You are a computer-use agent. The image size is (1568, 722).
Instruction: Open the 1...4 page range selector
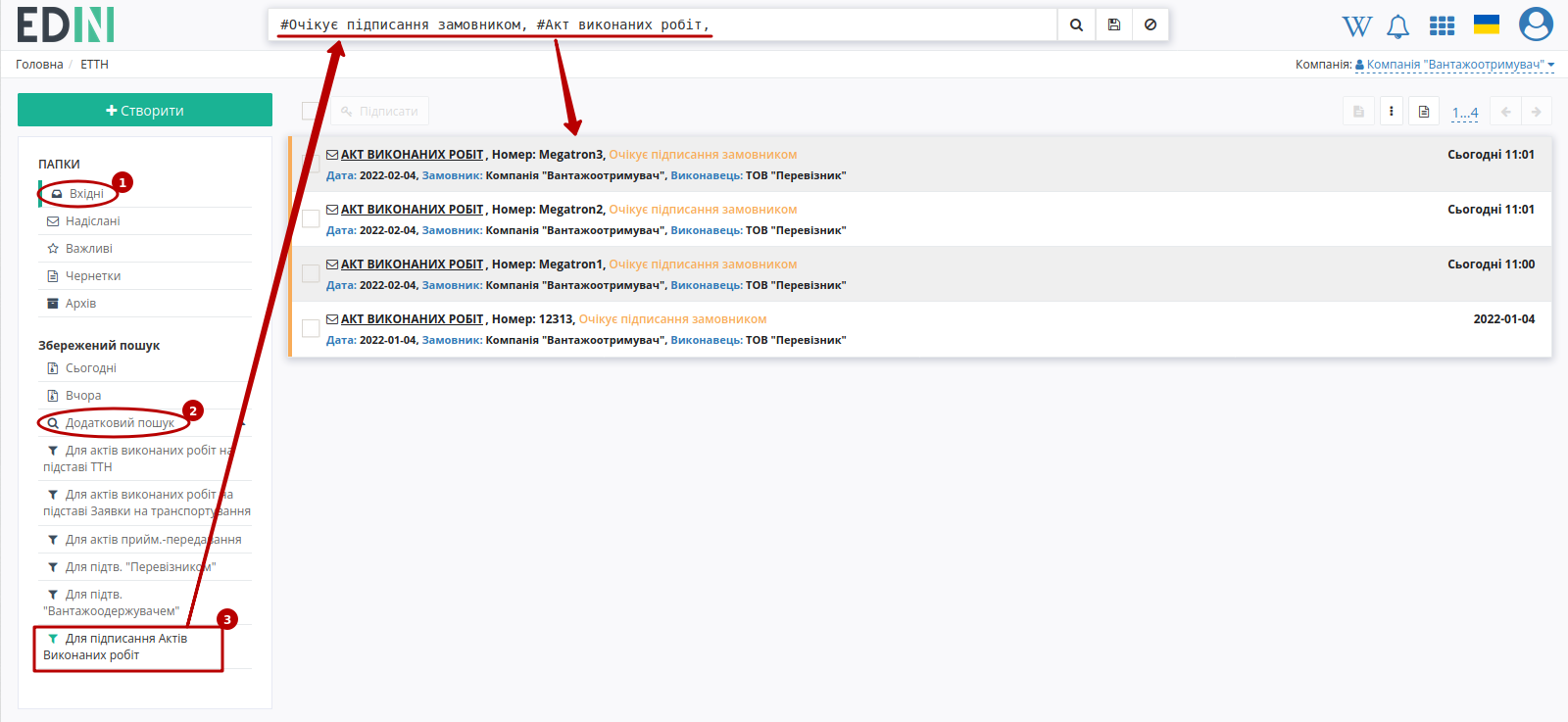click(x=1465, y=113)
